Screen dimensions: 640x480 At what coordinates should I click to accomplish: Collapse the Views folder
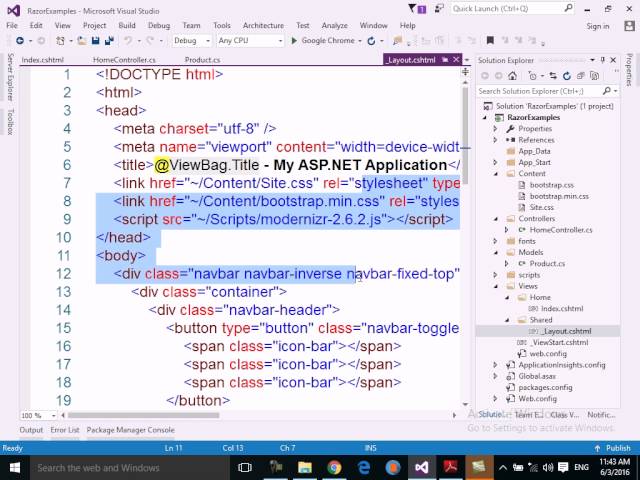pyautogui.click(x=496, y=286)
